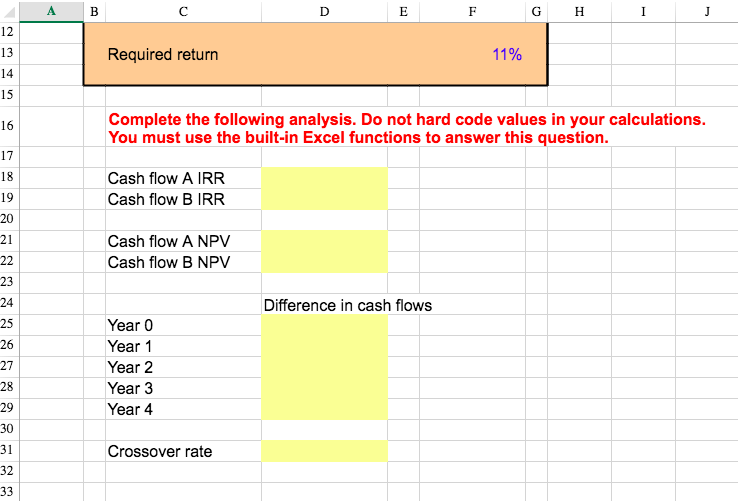Select the Year 0 difference cell
Image resolution: width=738 pixels, height=501 pixels.
324,325
